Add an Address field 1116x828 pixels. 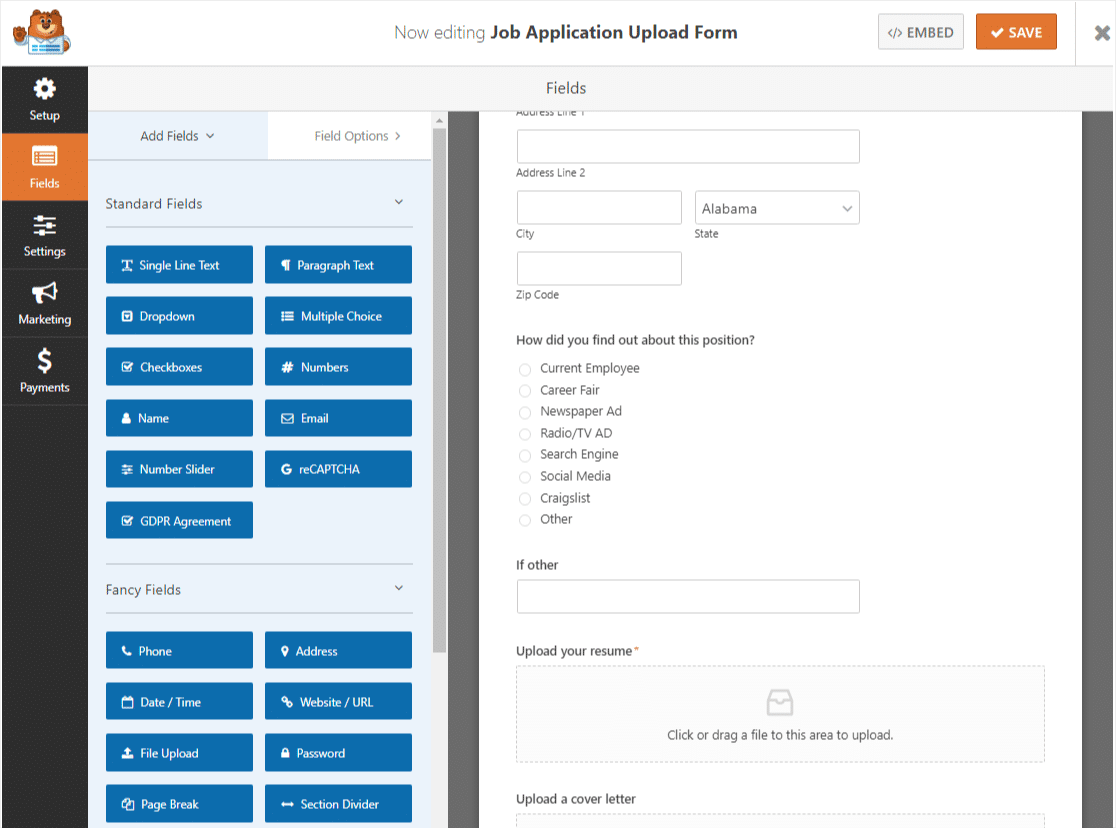coord(338,651)
